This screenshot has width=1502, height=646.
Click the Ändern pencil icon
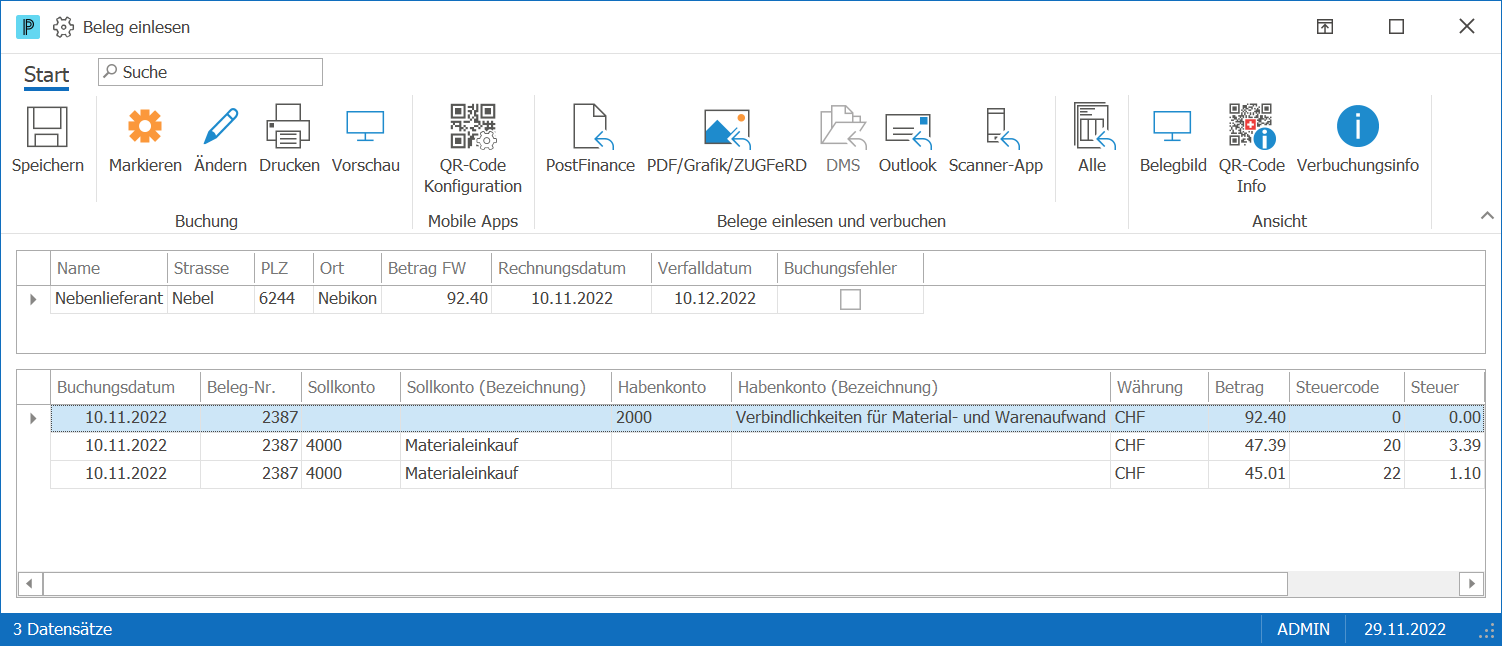click(x=220, y=127)
